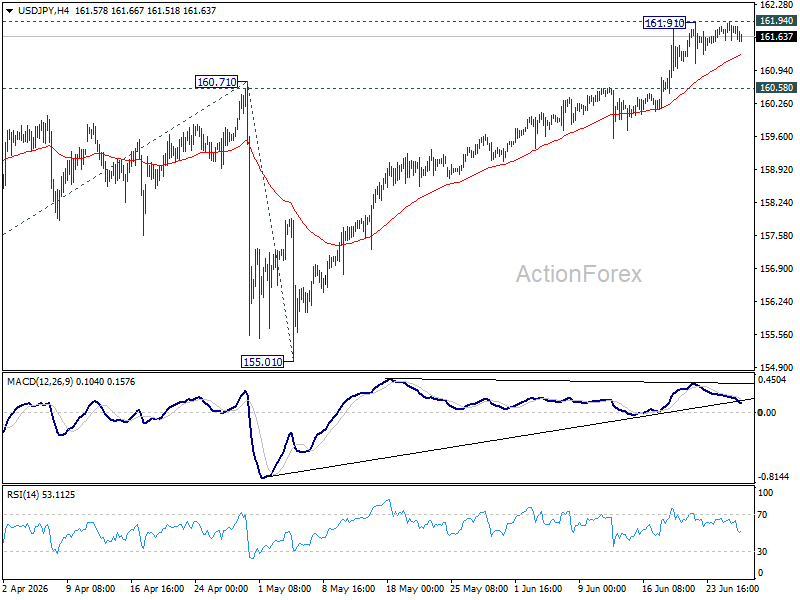Click the 160.710 price label box
The image size is (800, 600).
click(x=216, y=82)
